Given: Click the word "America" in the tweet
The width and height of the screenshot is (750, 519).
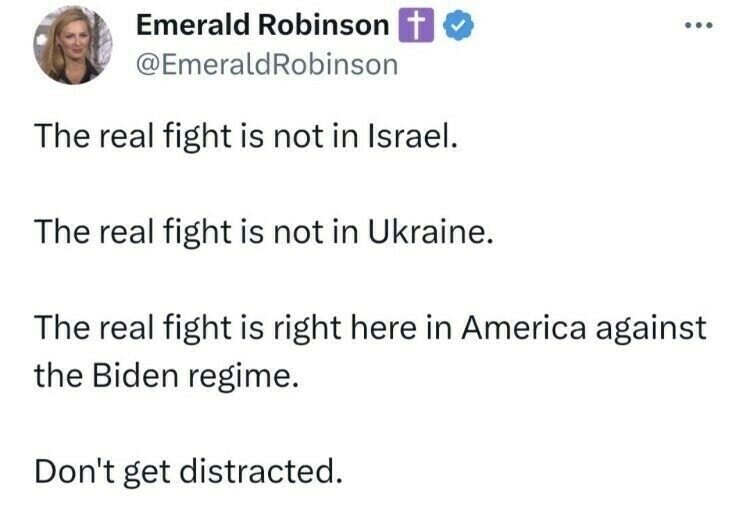Looking at the screenshot, I should tap(523, 328).
